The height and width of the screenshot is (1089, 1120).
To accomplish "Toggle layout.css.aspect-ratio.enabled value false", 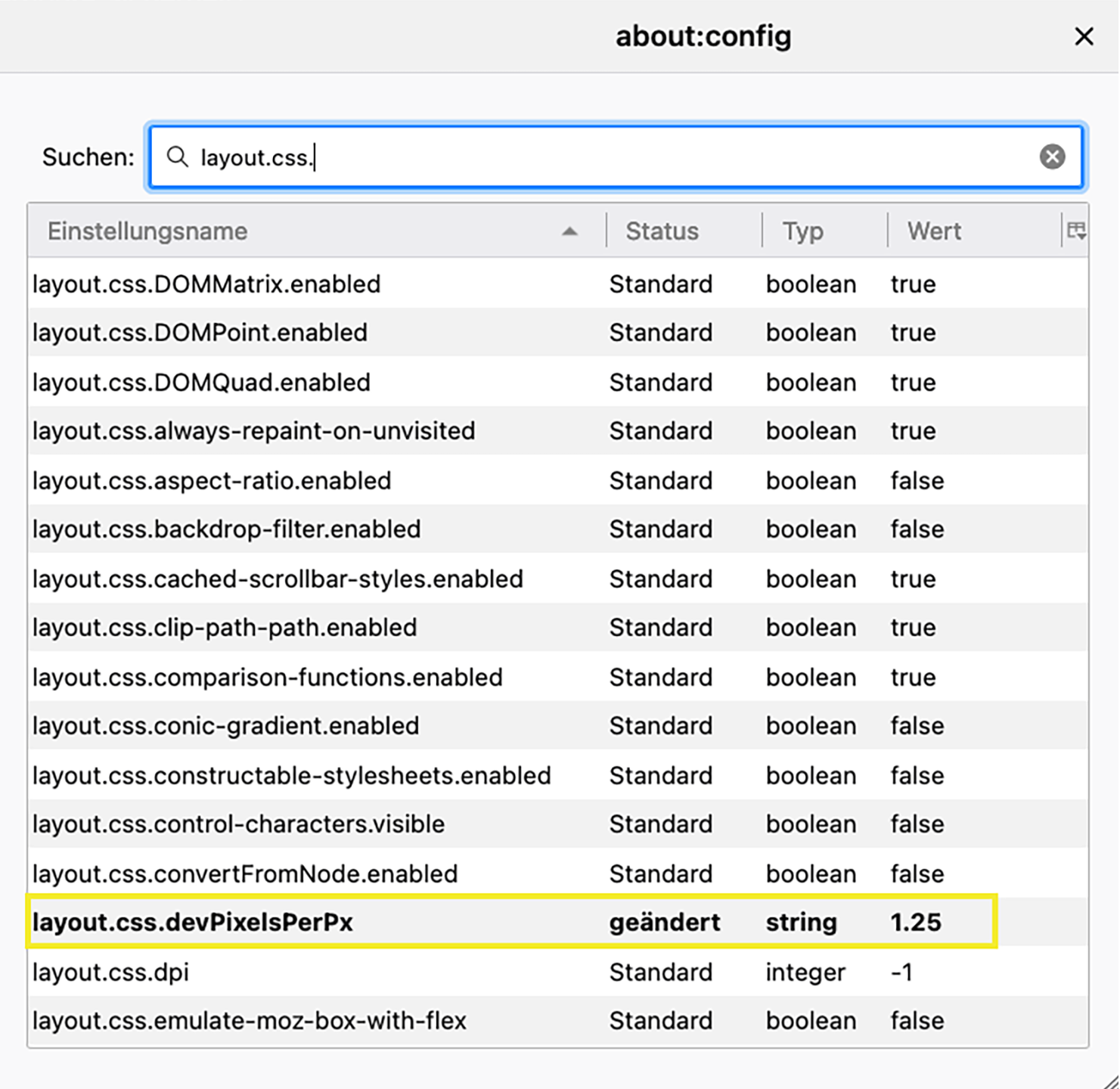I will 917,481.
